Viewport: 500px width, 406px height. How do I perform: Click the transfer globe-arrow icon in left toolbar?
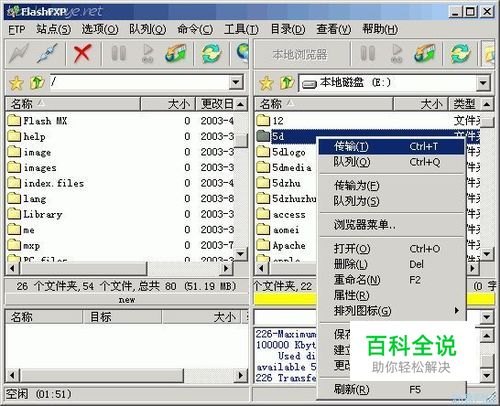(176, 53)
